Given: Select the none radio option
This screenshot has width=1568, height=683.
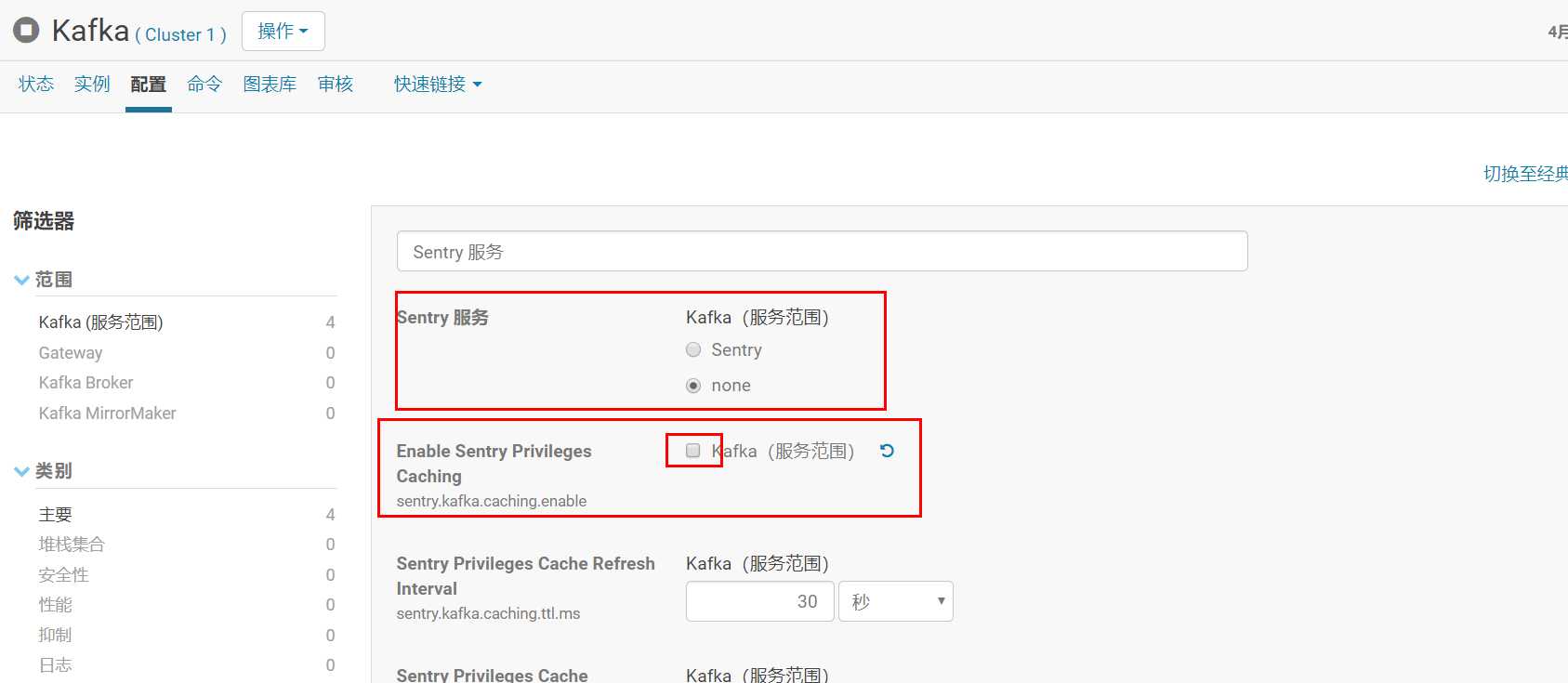Looking at the screenshot, I should tap(693, 386).
